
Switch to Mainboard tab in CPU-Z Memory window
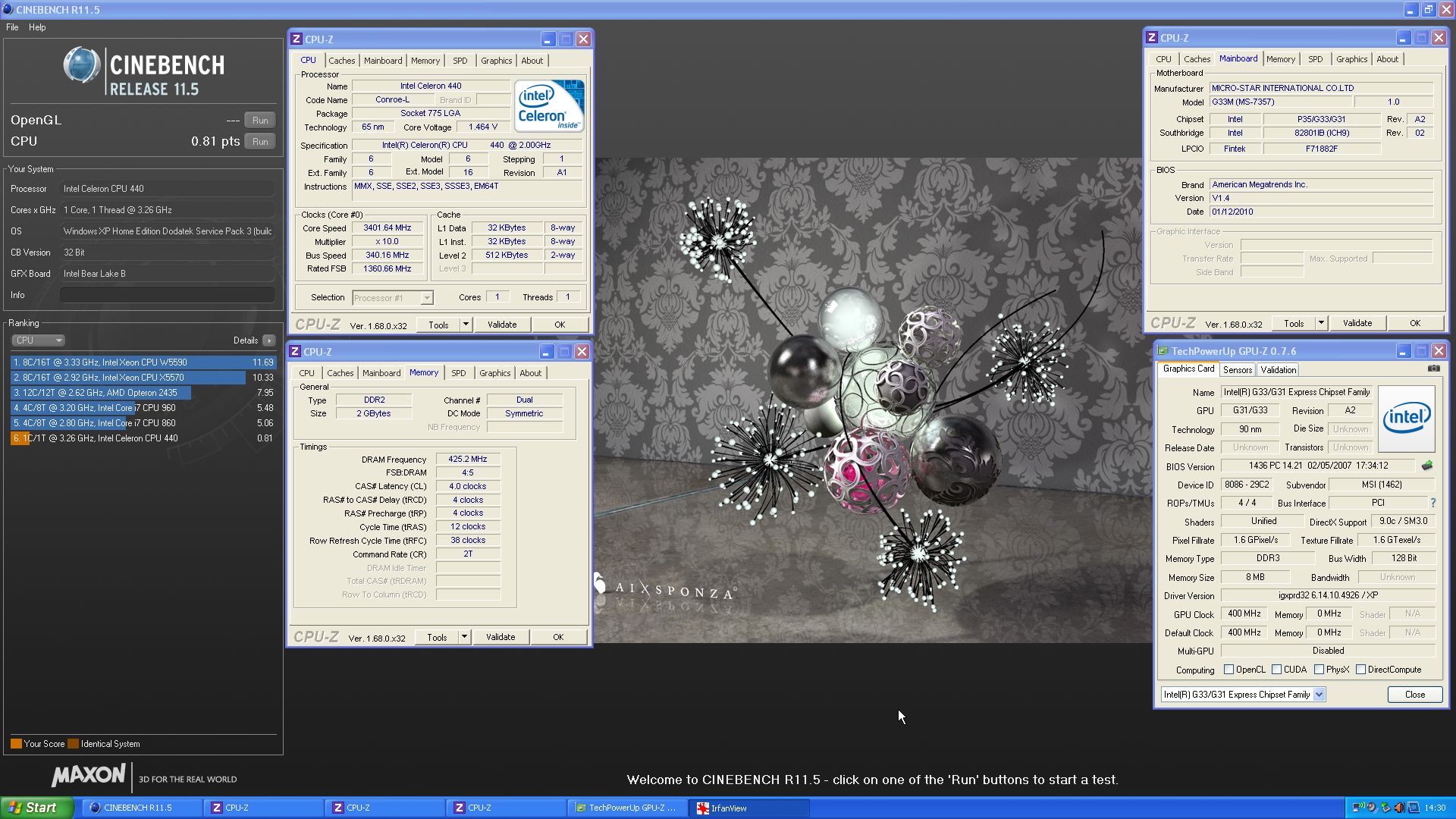(x=381, y=373)
